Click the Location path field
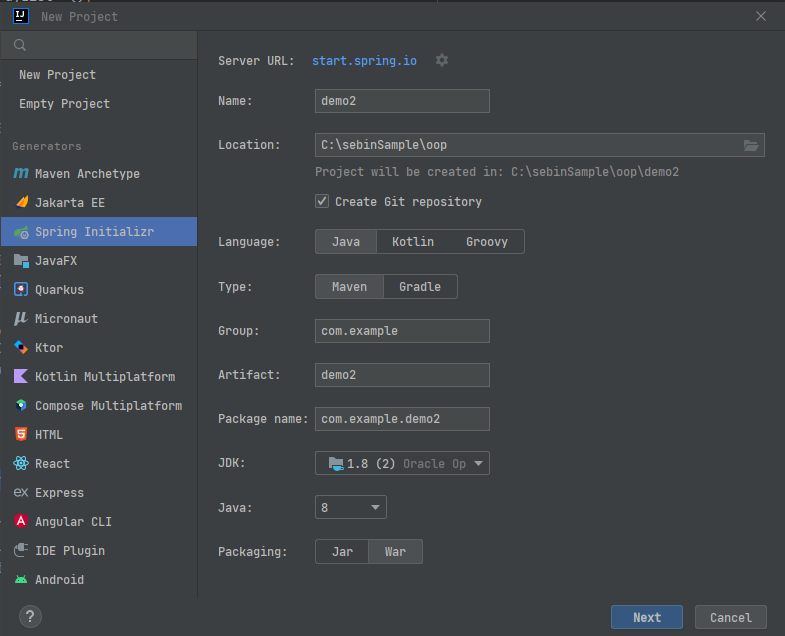Viewport: 785px width, 636px height. coord(540,145)
